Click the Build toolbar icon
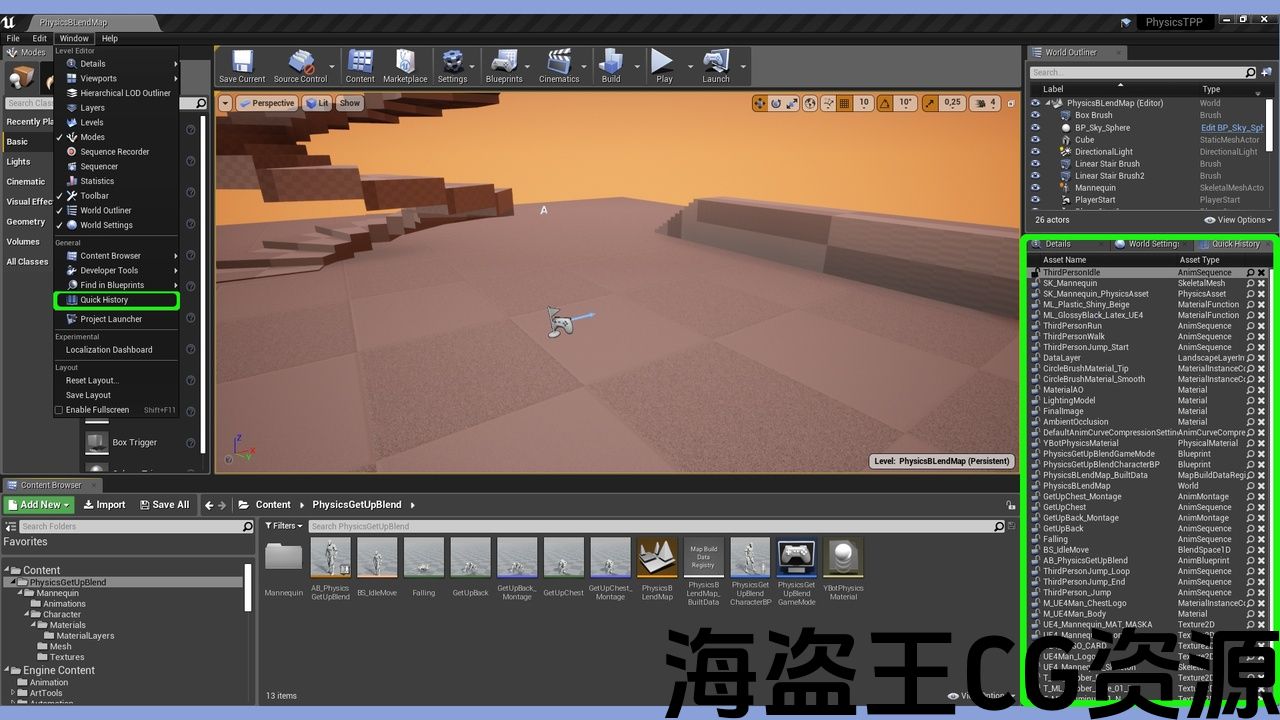The height and width of the screenshot is (720, 1280). [x=611, y=66]
